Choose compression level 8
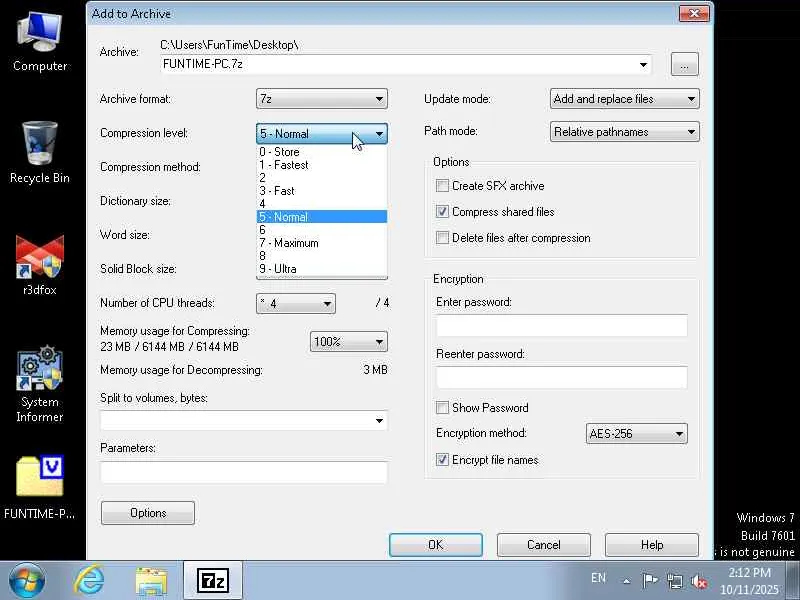Screen dimensions: 800x600 tap(321, 256)
